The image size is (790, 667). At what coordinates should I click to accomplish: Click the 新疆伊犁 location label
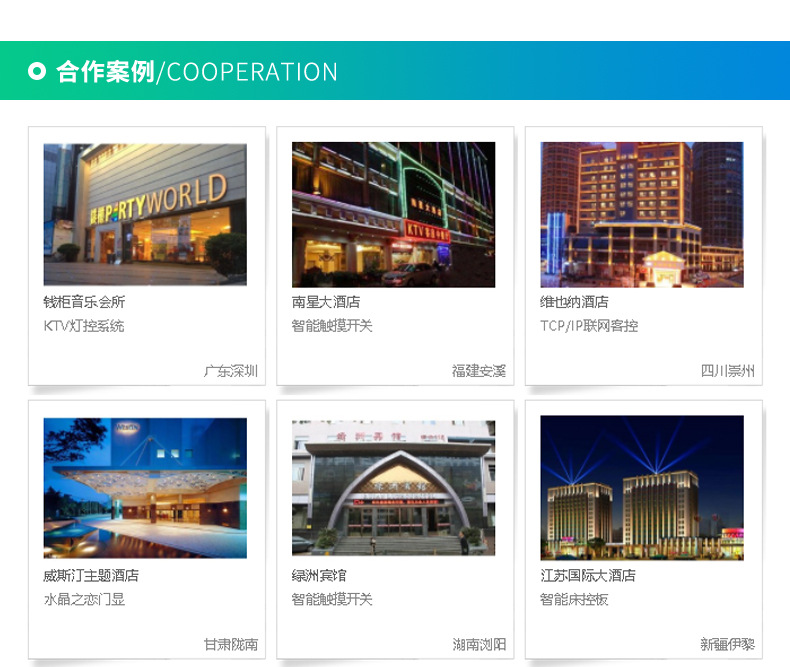coord(727,645)
